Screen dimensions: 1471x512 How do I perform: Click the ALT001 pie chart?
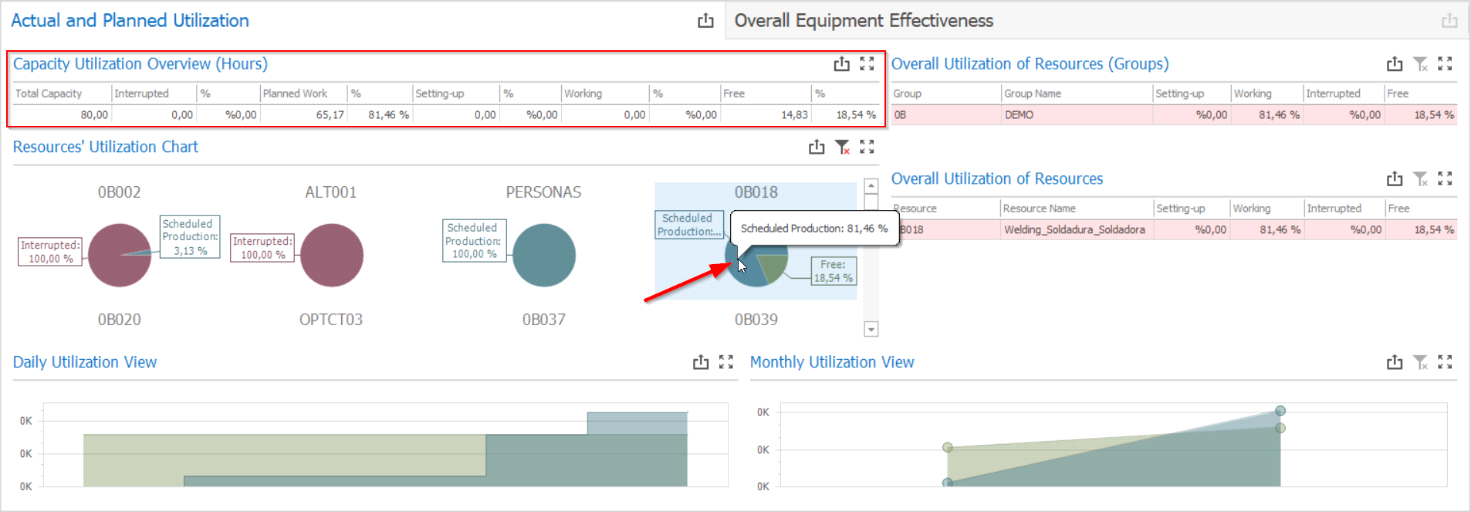pos(331,255)
